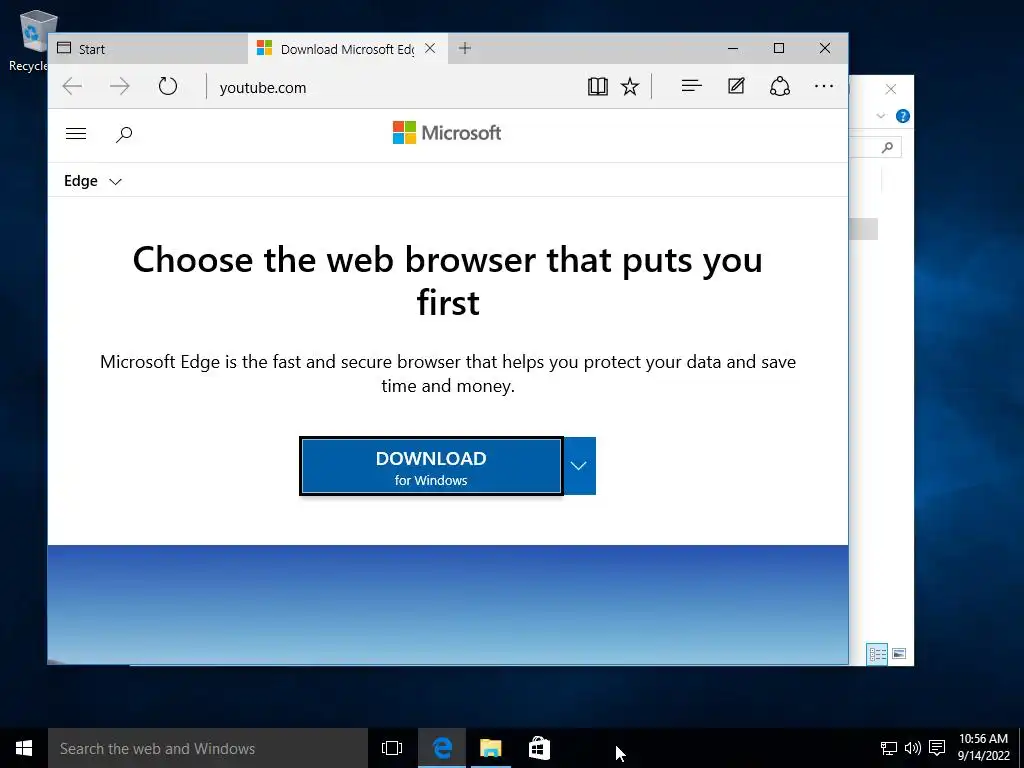
Task: Open Task View on taskbar
Action: click(x=392, y=748)
